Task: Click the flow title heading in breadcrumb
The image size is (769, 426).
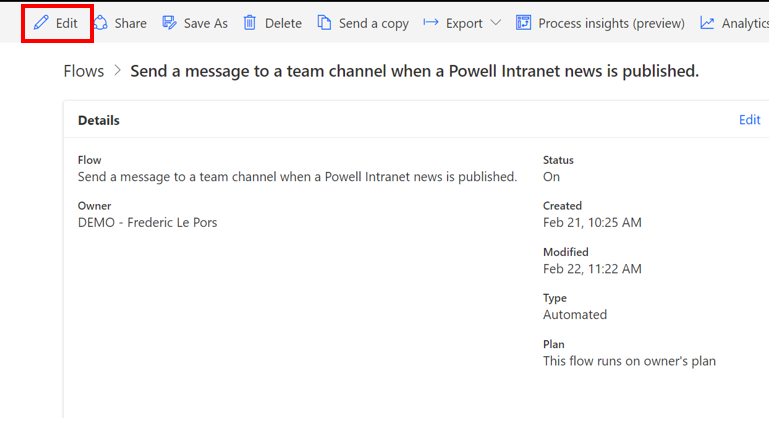Action: [x=414, y=71]
